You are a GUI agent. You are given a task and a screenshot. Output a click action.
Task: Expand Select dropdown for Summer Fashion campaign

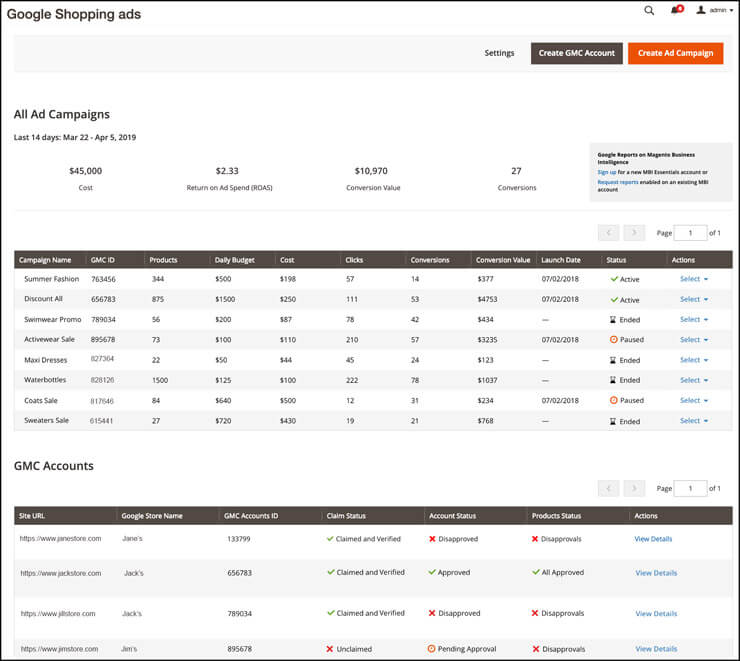694,279
